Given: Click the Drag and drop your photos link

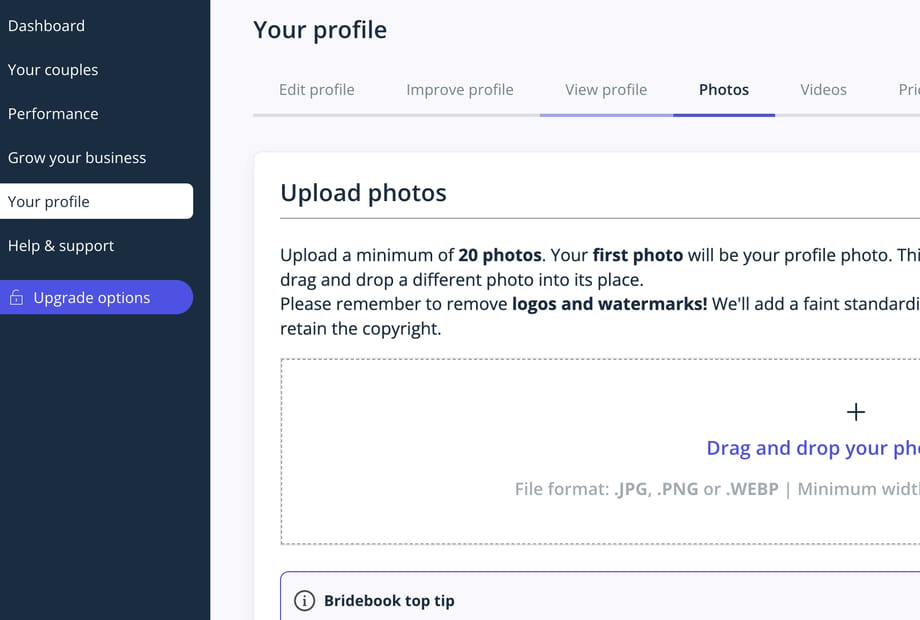Looking at the screenshot, I should pos(813,448).
